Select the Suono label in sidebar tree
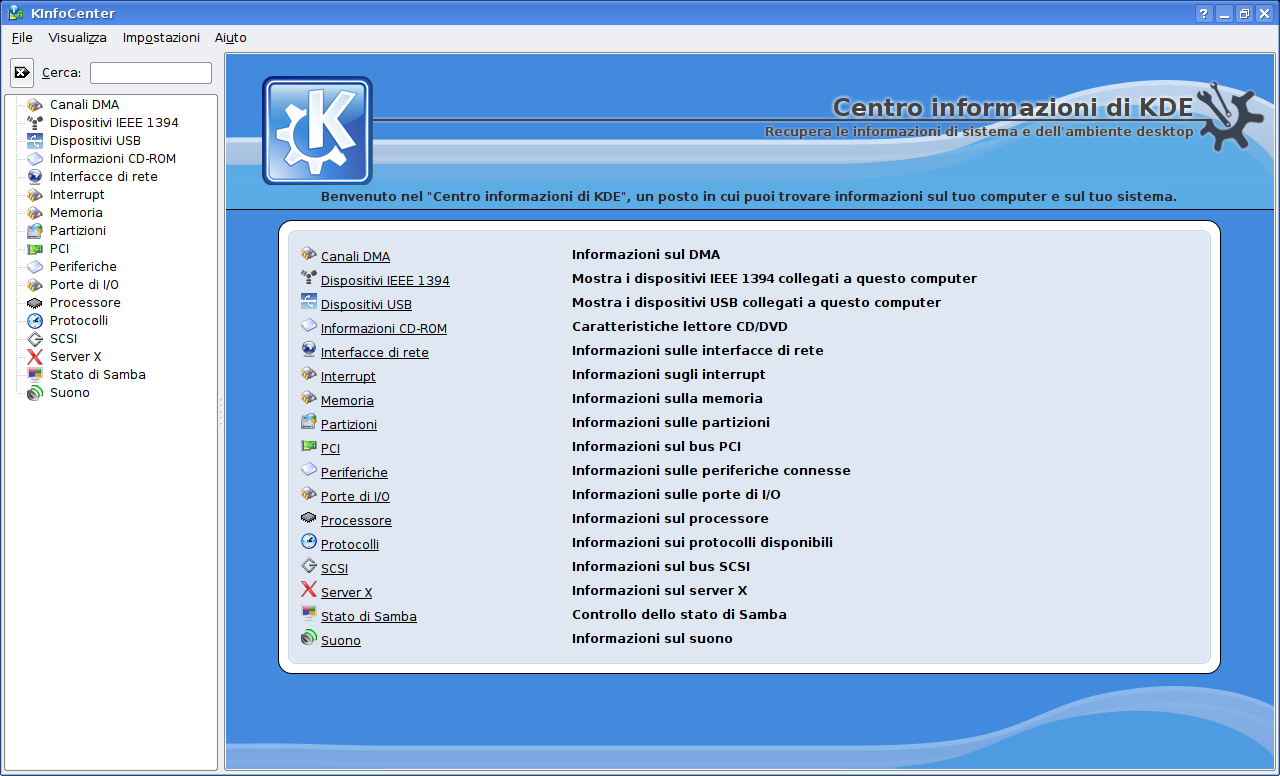Viewport: 1280px width, 776px height. (x=70, y=393)
